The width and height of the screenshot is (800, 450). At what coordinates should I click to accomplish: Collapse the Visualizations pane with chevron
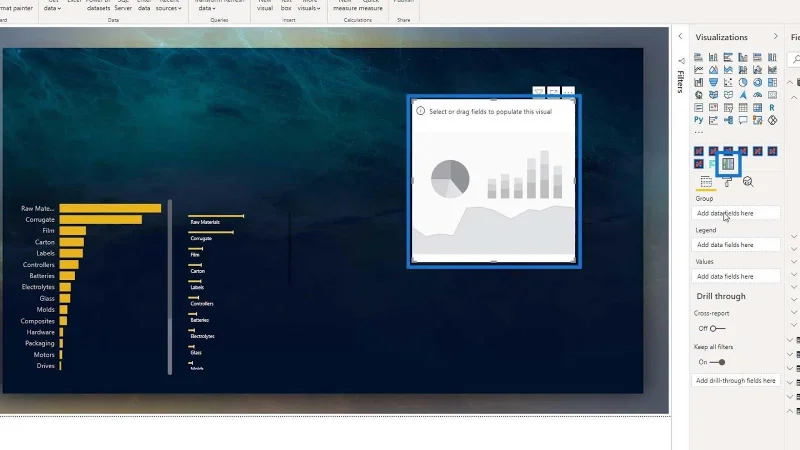pos(776,36)
